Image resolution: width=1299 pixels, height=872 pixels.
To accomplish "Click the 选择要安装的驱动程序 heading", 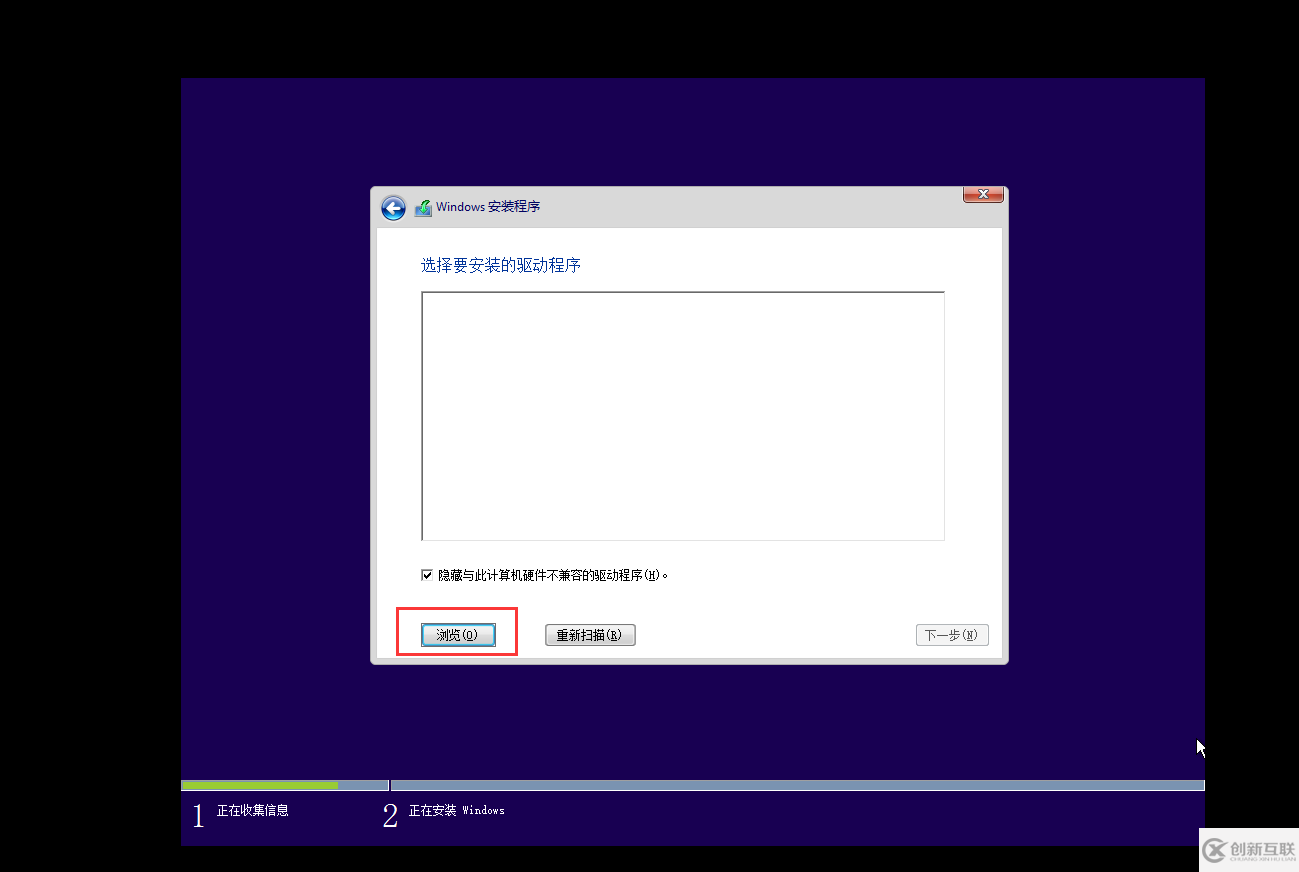I will [501, 265].
